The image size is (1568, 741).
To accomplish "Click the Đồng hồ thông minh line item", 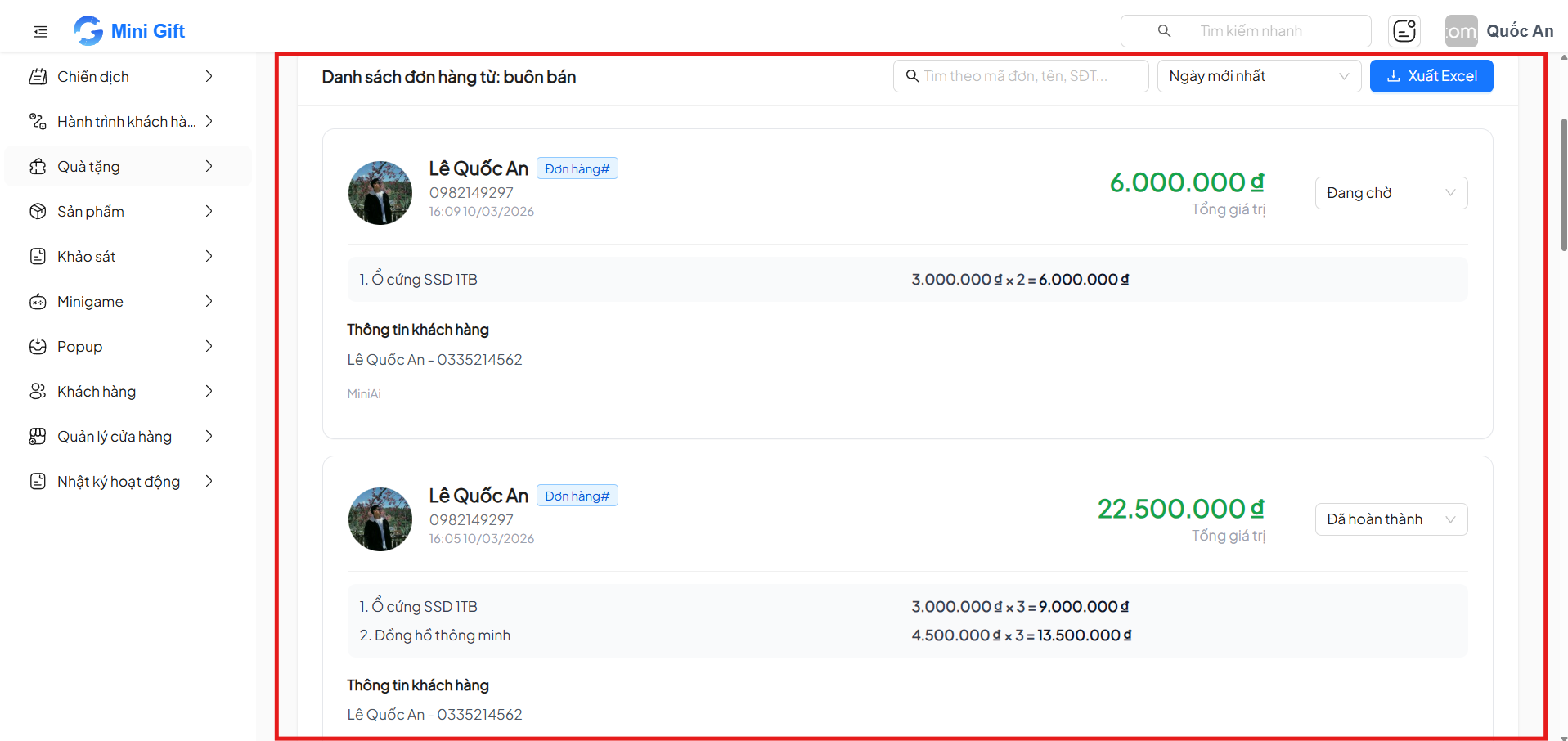I will click(435, 635).
